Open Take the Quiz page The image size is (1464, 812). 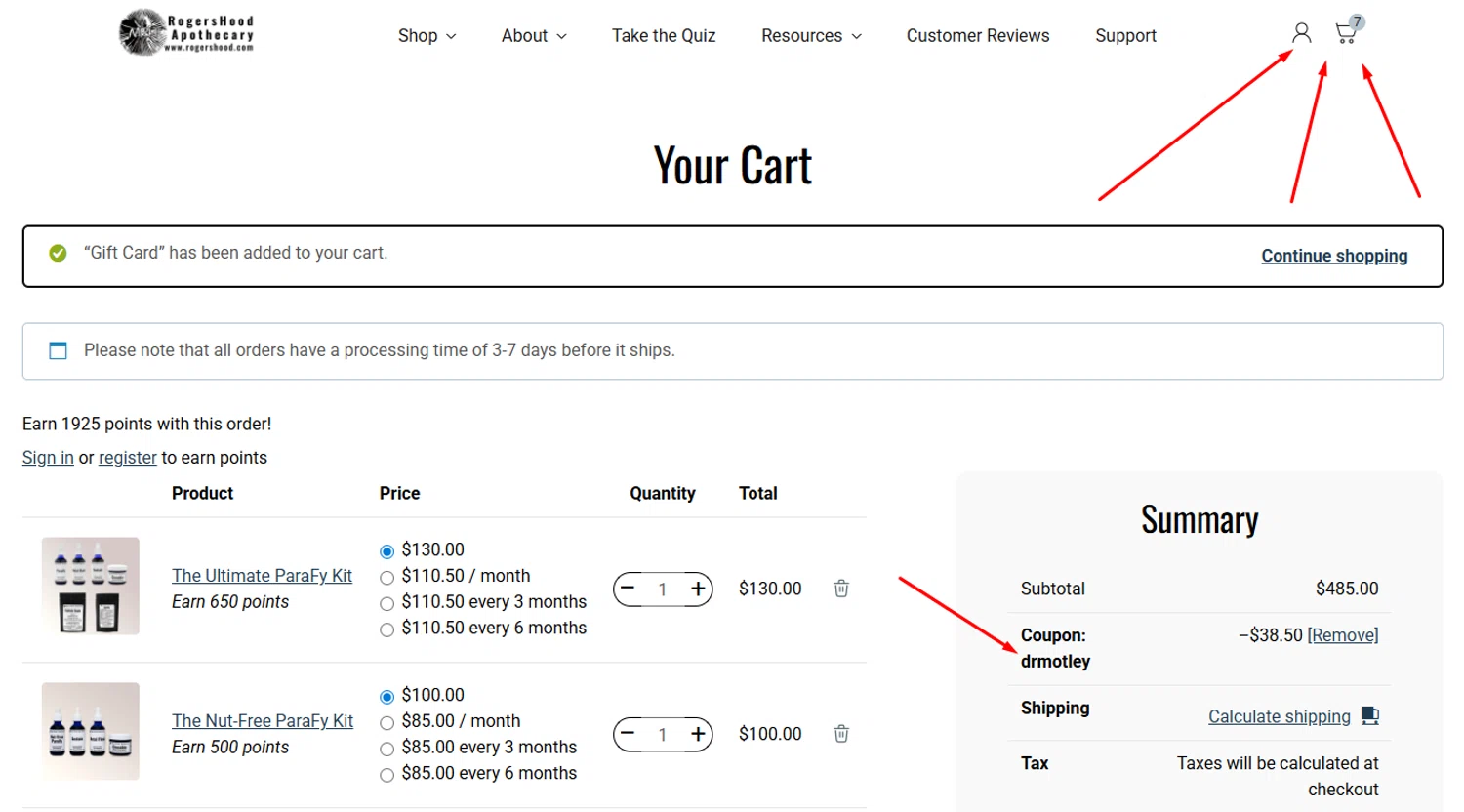(x=664, y=36)
